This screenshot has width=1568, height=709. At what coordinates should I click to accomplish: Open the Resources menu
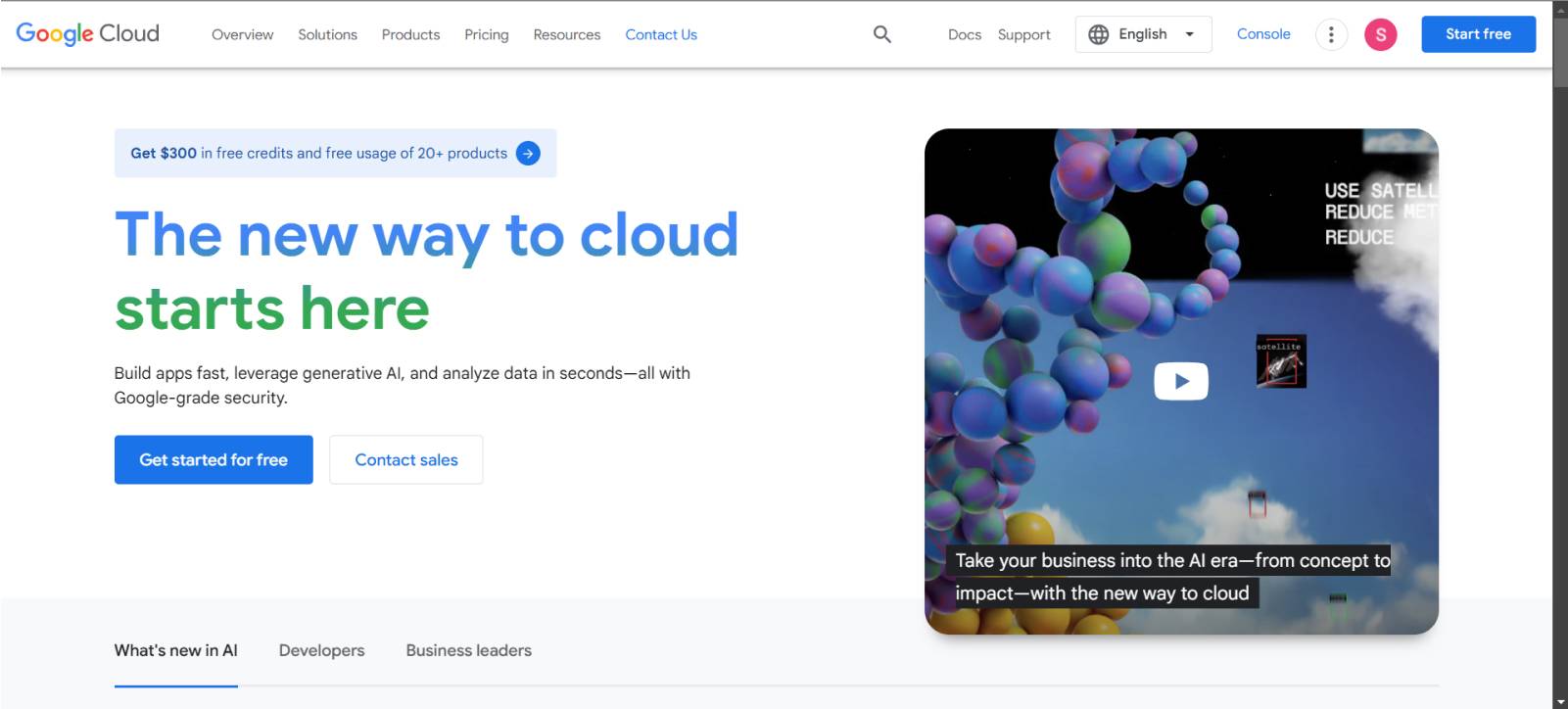click(x=566, y=34)
